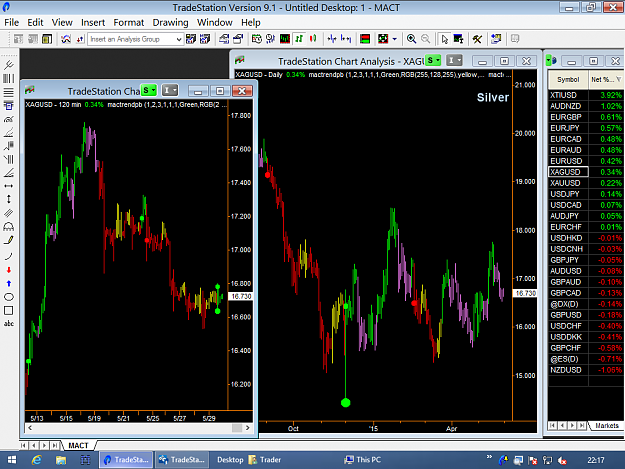Click the 16.730 price marker on 120 min chart
Screen dimensions: 625x469
pos(241,296)
